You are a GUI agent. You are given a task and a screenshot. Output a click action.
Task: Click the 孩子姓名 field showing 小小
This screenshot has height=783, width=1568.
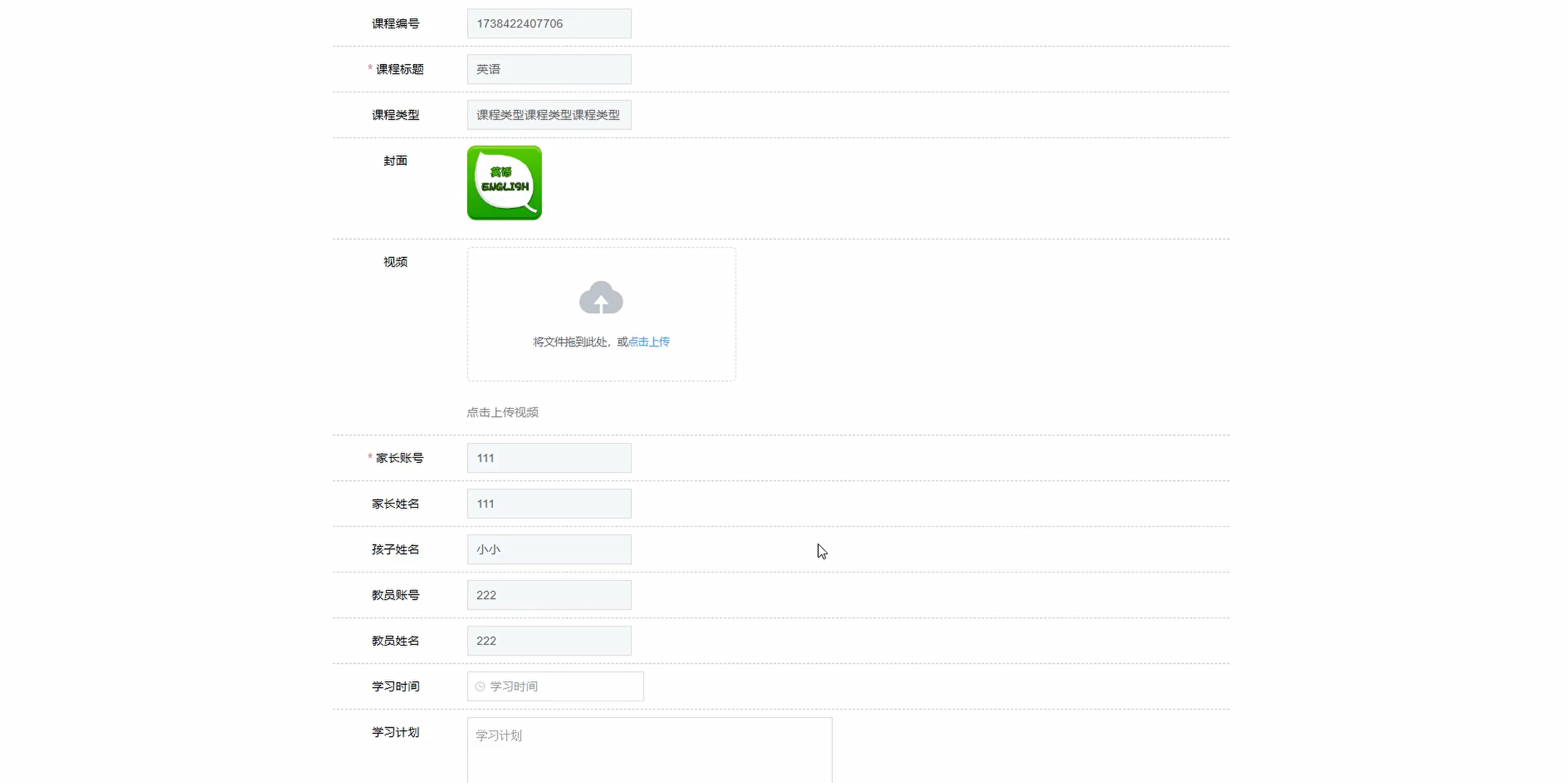point(548,549)
